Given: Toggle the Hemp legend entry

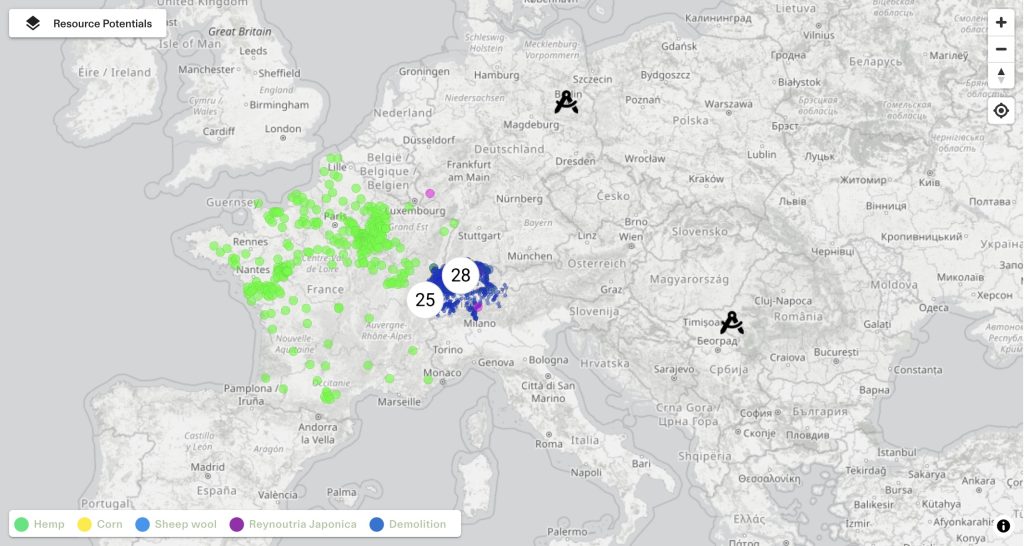Looking at the screenshot, I should (x=40, y=524).
